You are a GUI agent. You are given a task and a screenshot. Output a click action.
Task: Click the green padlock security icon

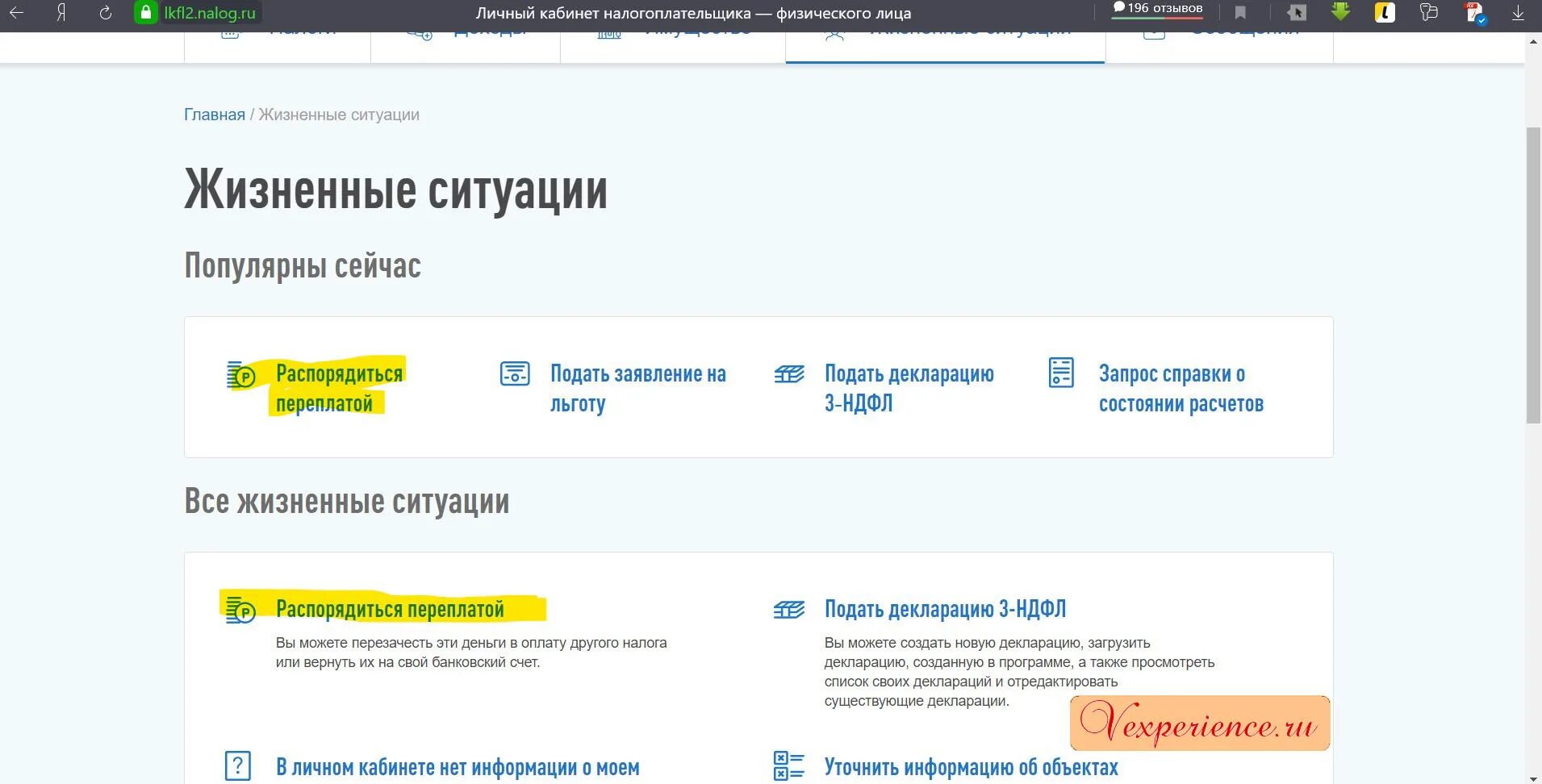(145, 13)
